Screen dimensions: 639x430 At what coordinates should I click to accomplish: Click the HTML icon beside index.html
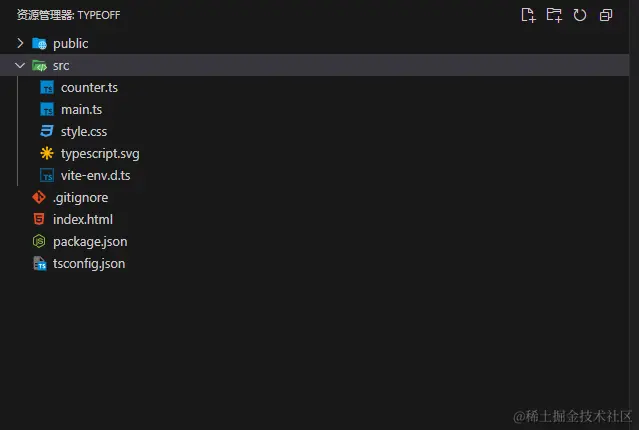click(x=39, y=220)
